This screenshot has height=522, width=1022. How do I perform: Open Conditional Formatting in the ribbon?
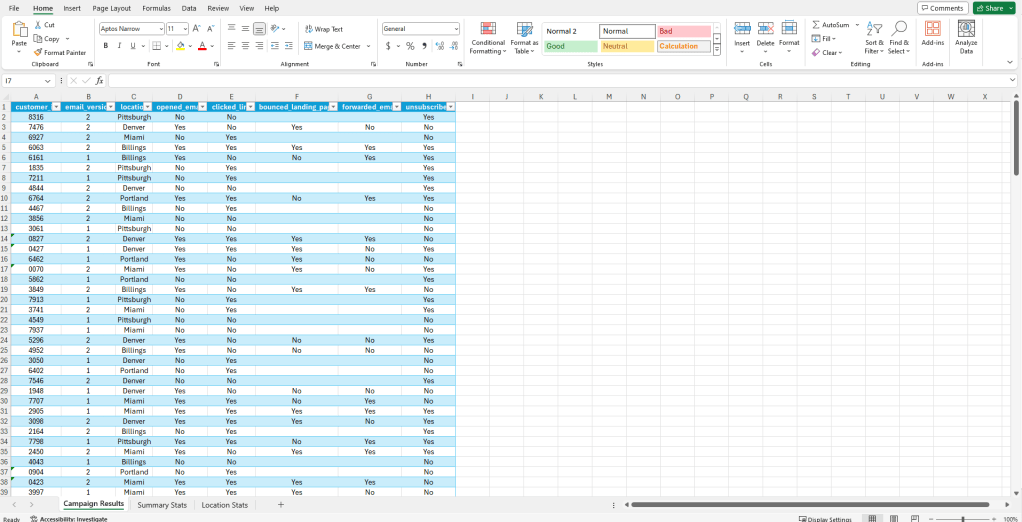[x=487, y=30]
